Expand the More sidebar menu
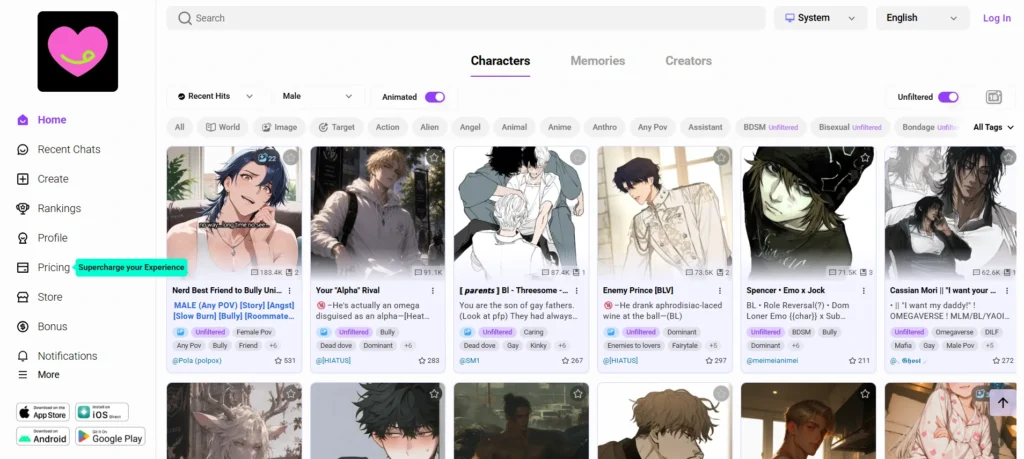 point(39,375)
